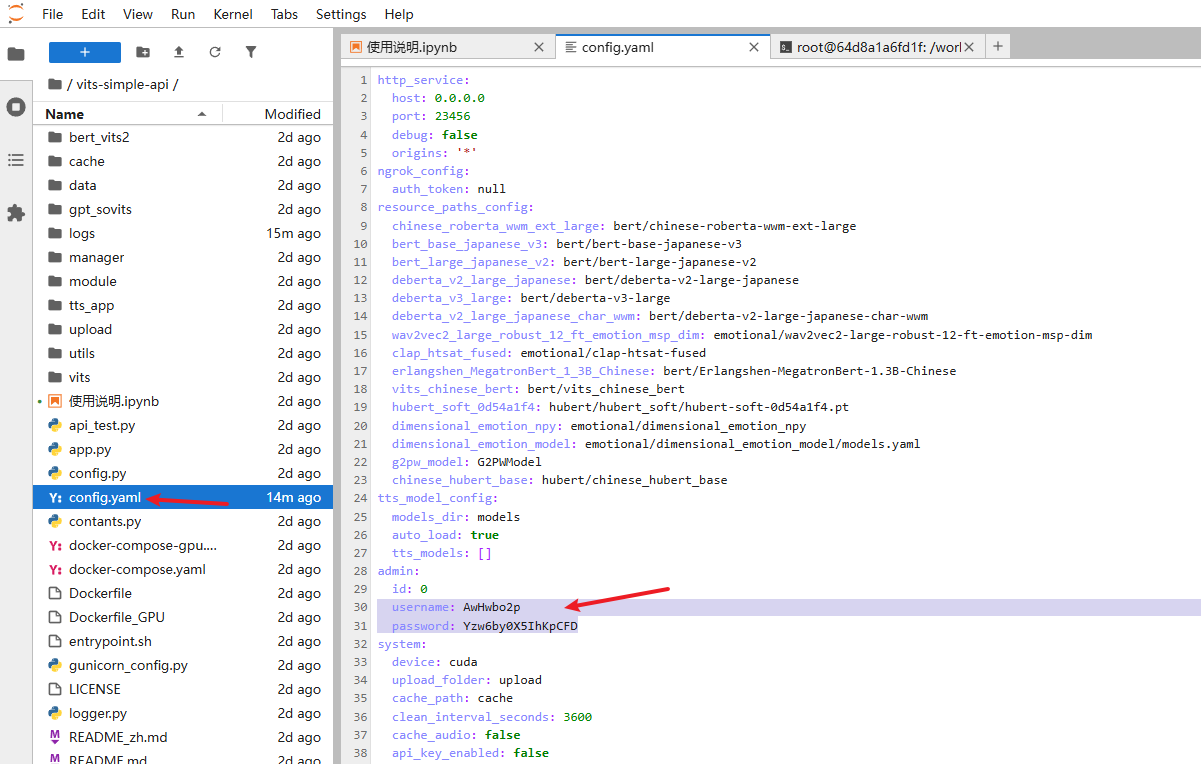Select the docker-compose-gpu file
Screen dimensions: 1201x764
[183, 545]
